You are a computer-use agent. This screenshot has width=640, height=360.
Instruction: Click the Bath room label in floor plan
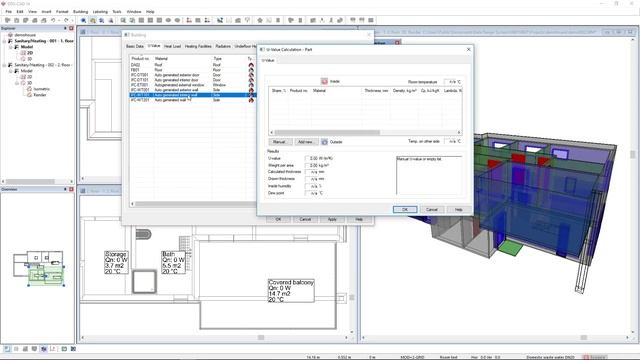point(173,262)
